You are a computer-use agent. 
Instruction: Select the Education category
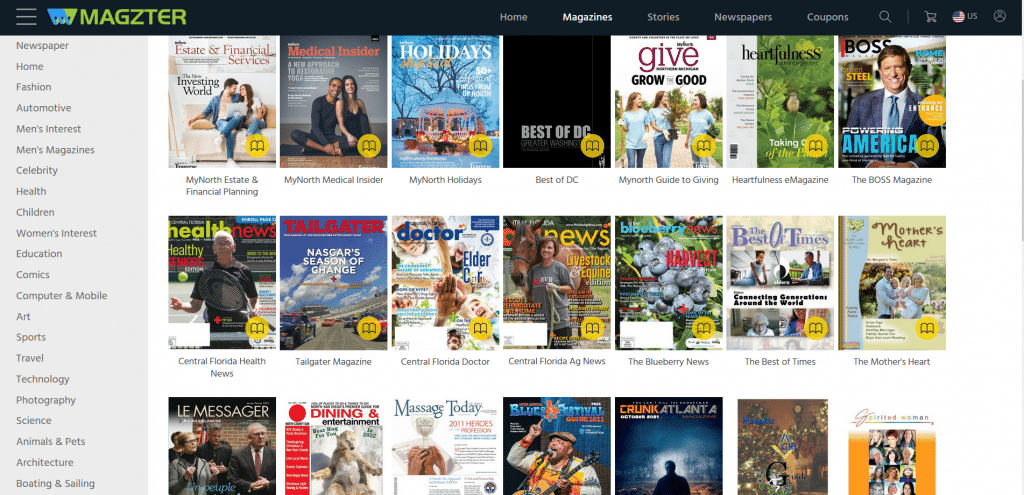tap(39, 253)
